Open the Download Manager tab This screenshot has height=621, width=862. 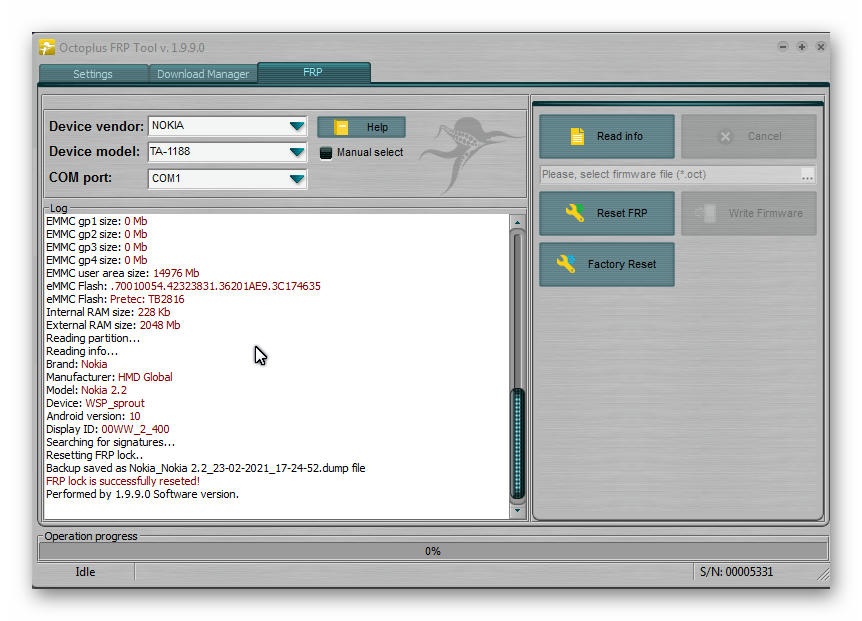pos(203,74)
